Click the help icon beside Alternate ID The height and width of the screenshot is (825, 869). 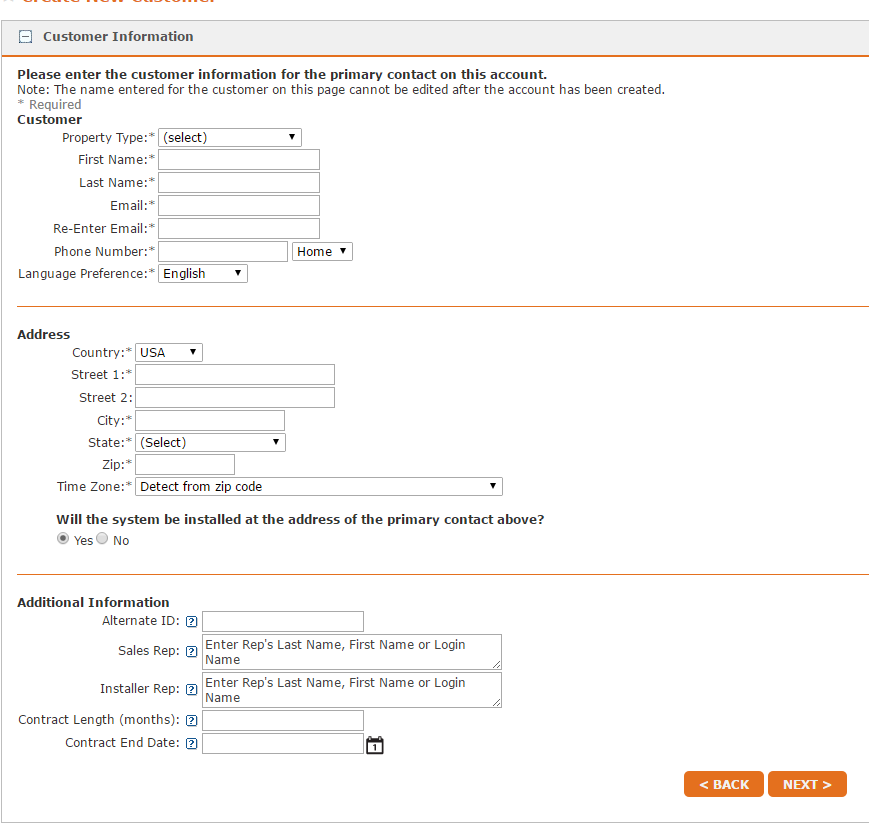point(192,622)
